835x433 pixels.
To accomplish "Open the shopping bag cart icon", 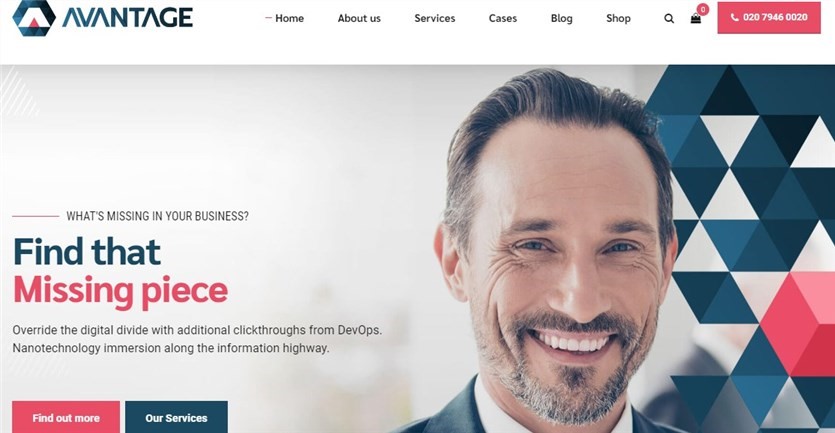I will click(x=695, y=19).
